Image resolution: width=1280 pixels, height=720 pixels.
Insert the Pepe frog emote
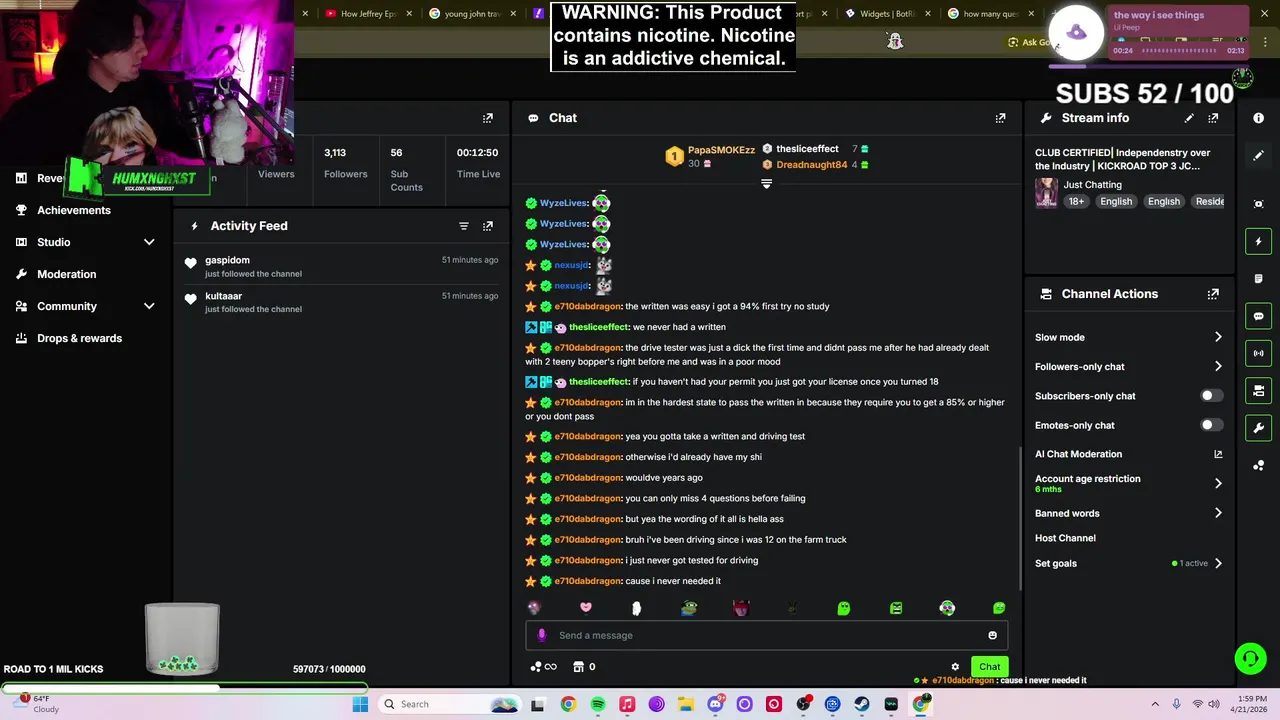pos(689,608)
